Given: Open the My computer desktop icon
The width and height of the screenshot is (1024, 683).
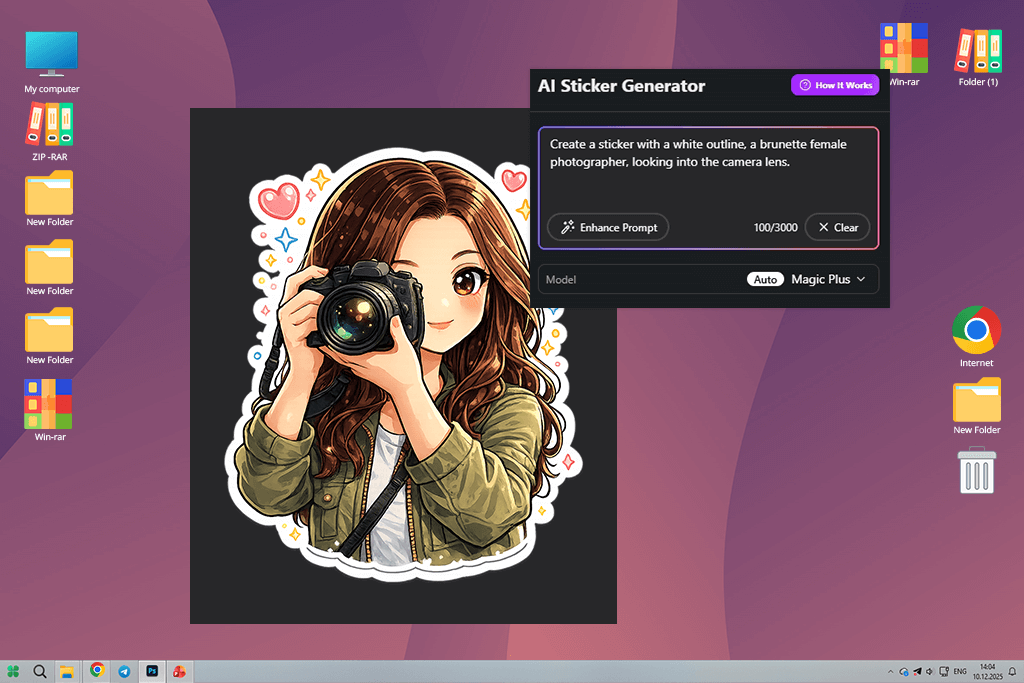Looking at the screenshot, I should coord(51,61).
